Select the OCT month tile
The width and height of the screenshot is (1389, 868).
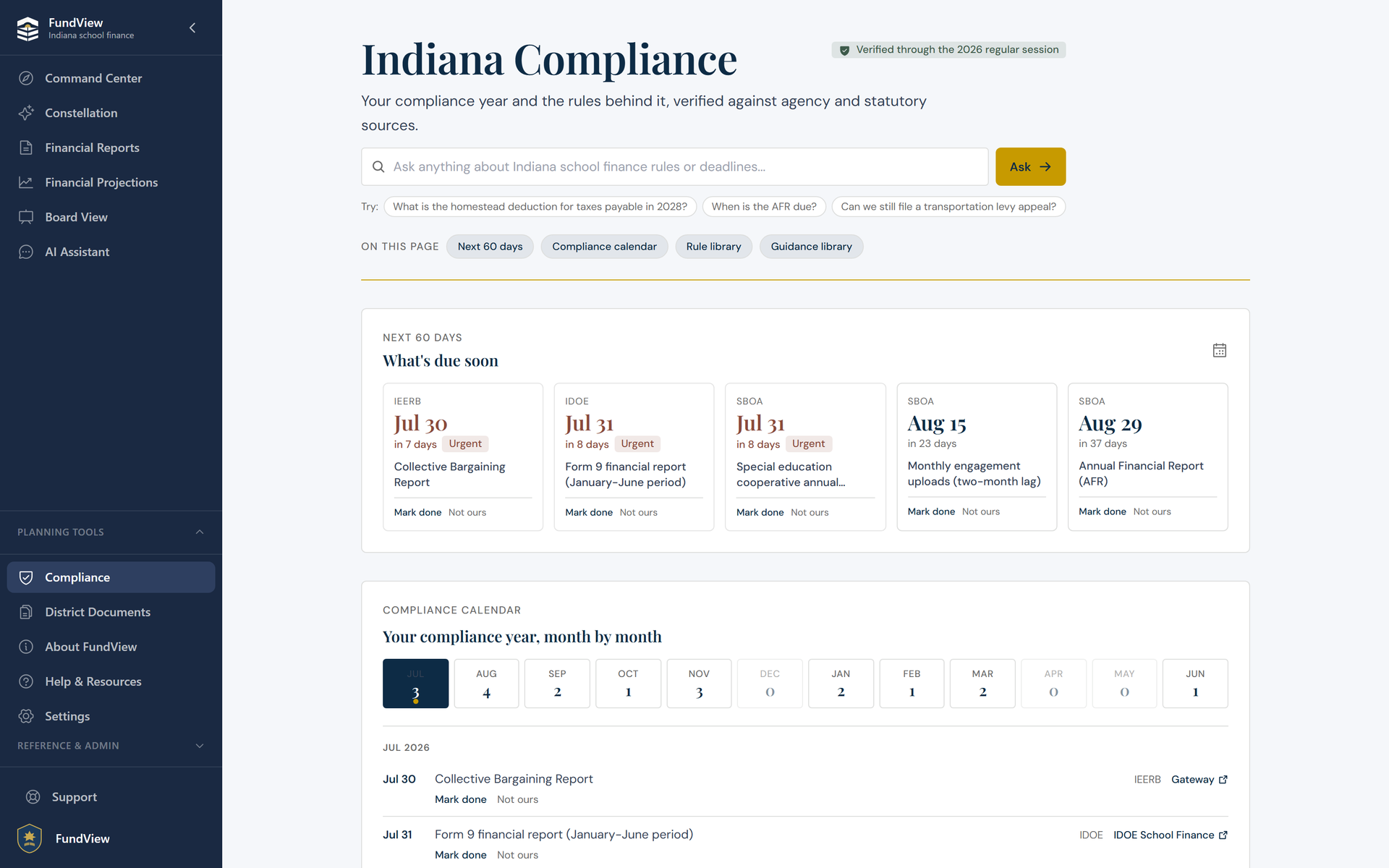[x=628, y=684]
